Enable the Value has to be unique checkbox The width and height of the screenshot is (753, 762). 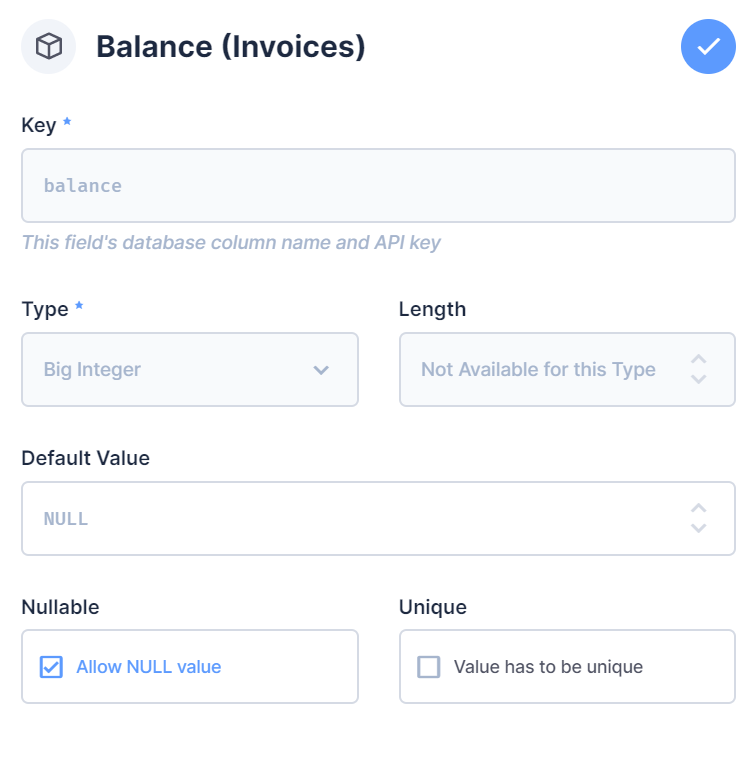point(429,667)
